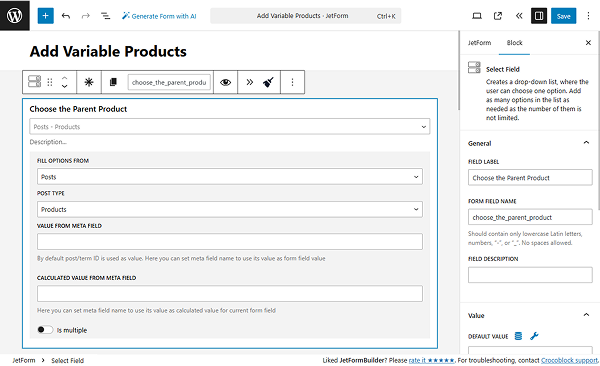Select JetForm in the breadcrumb
600x366 pixels.
pyautogui.click(x=24, y=360)
